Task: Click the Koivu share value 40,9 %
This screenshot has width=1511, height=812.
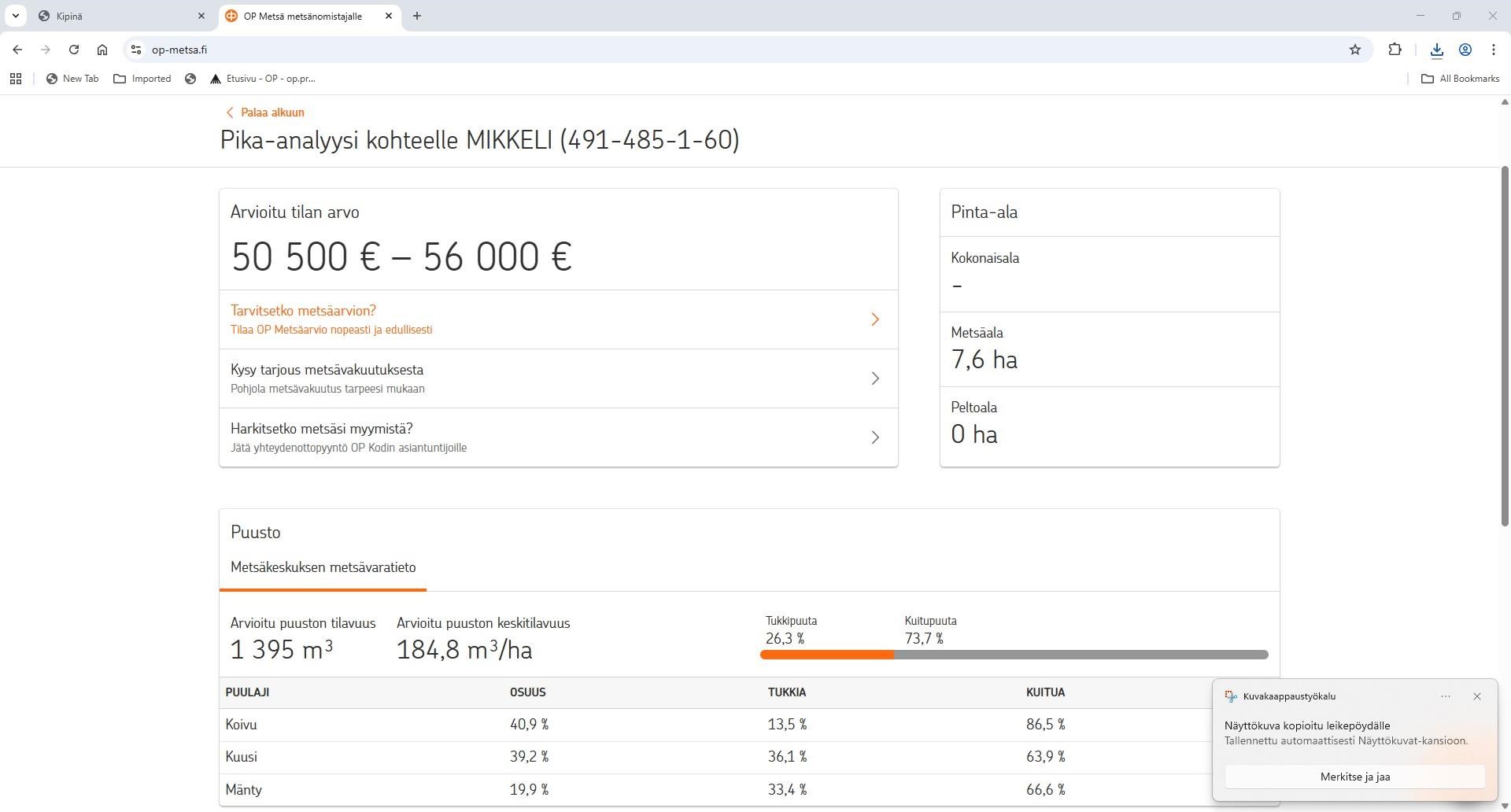Action: pos(529,725)
